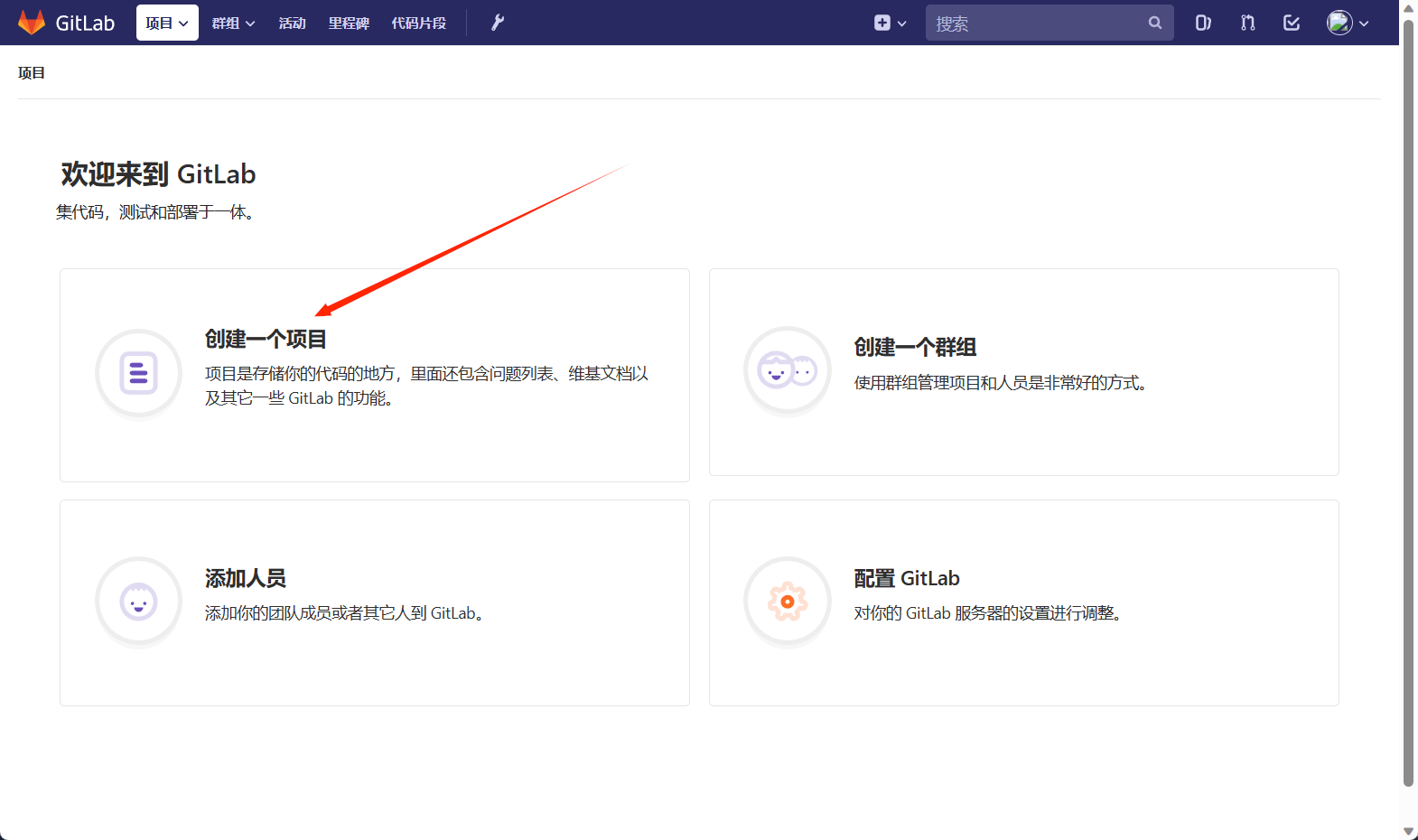Viewport: 1418px width, 840px height.
Task: Click the add people face icon
Action: pyautogui.click(x=139, y=602)
